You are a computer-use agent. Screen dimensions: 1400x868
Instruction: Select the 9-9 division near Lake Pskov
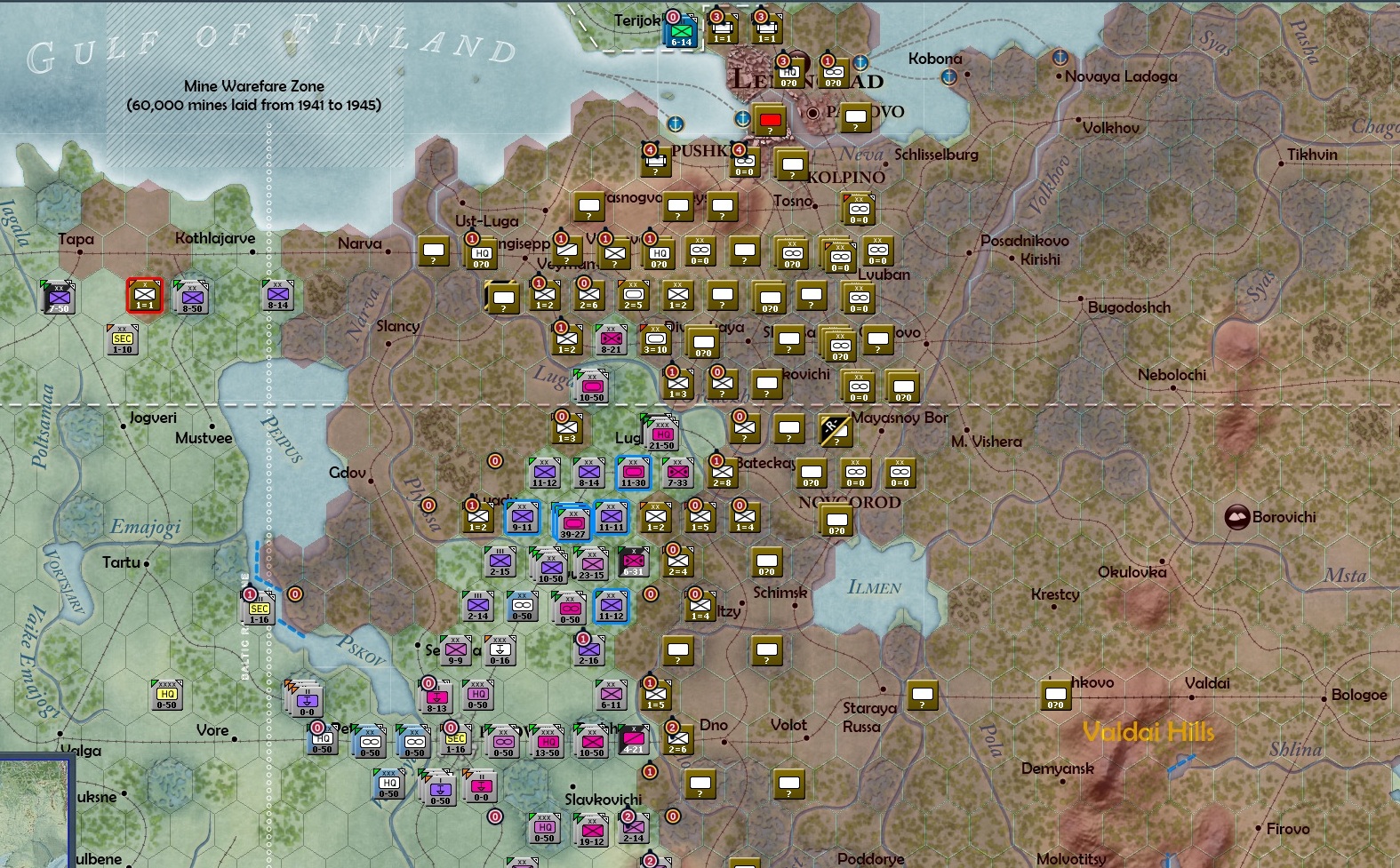pos(455,650)
